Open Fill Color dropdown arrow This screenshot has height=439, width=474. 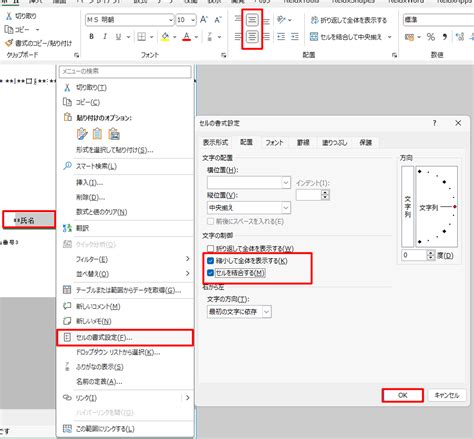pyautogui.click(x=175, y=37)
